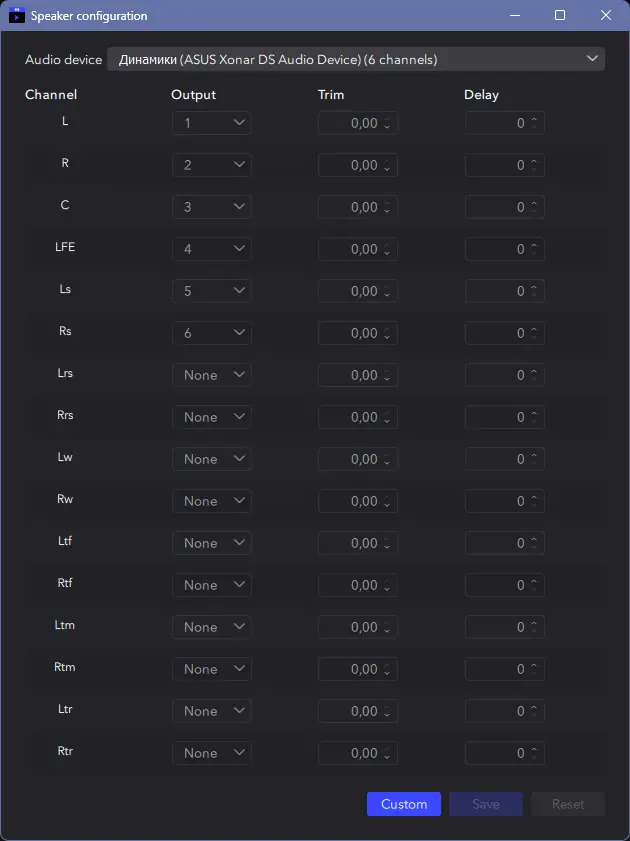Image resolution: width=630 pixels, height=841 pixels.
Task: Click the app icon in the title bar
Action: (x=16, y=16)
